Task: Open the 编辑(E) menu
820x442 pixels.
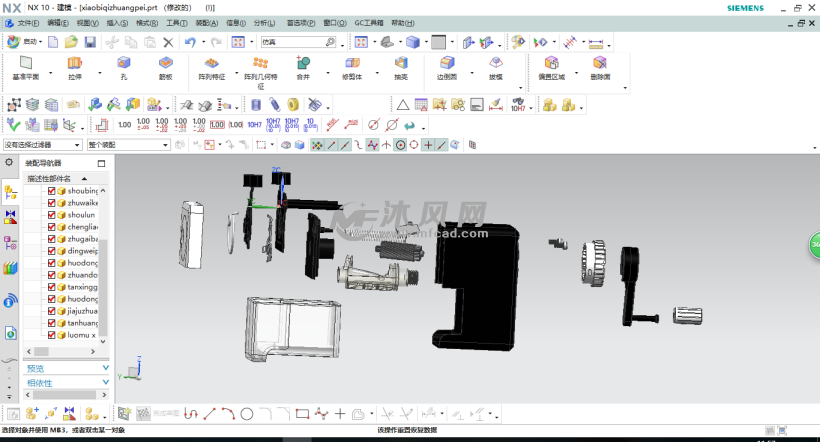Action: tap(58, 23)
